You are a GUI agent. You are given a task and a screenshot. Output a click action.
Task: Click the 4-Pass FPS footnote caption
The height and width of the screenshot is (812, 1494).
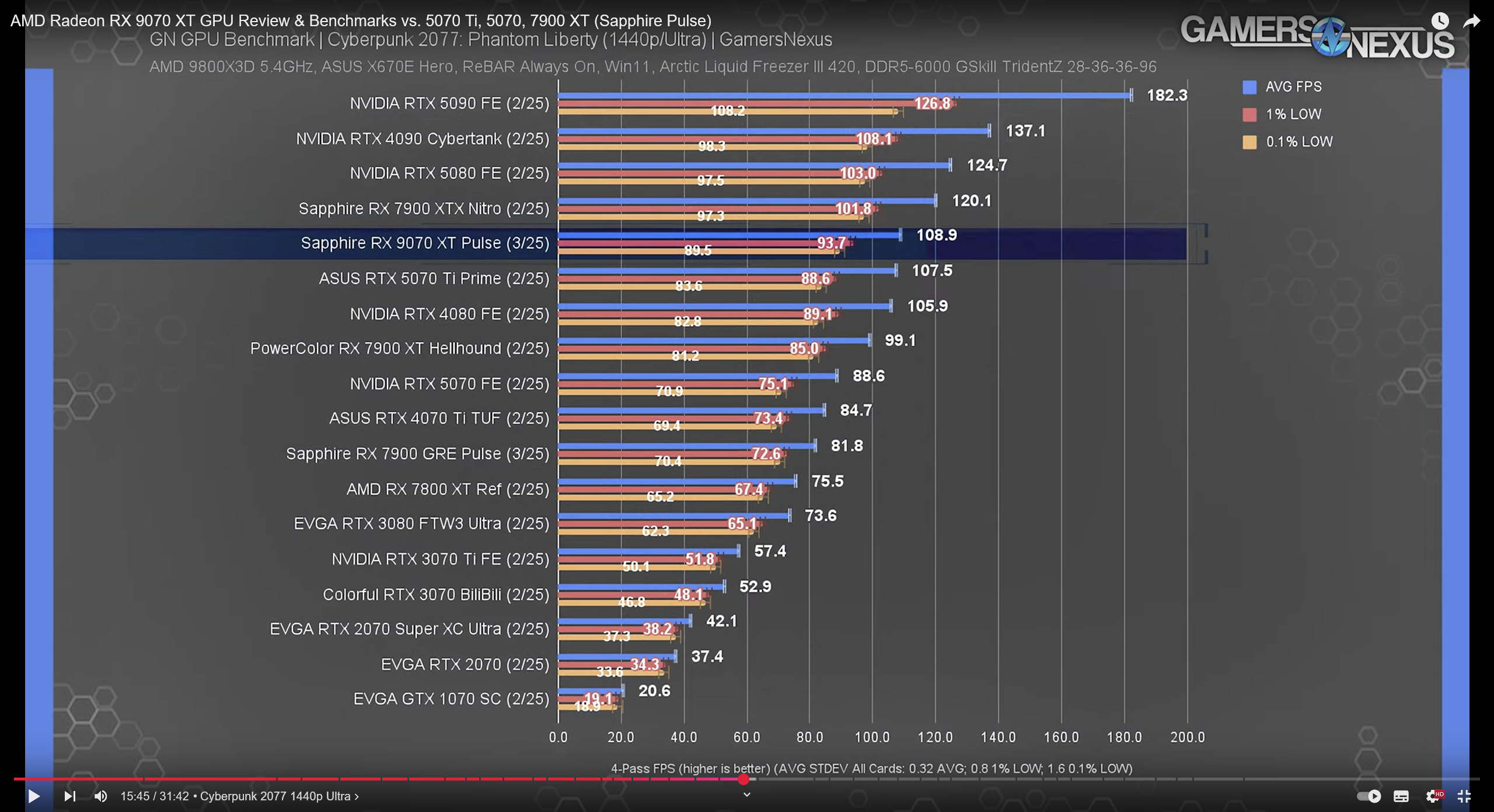(x=872, y=768)
